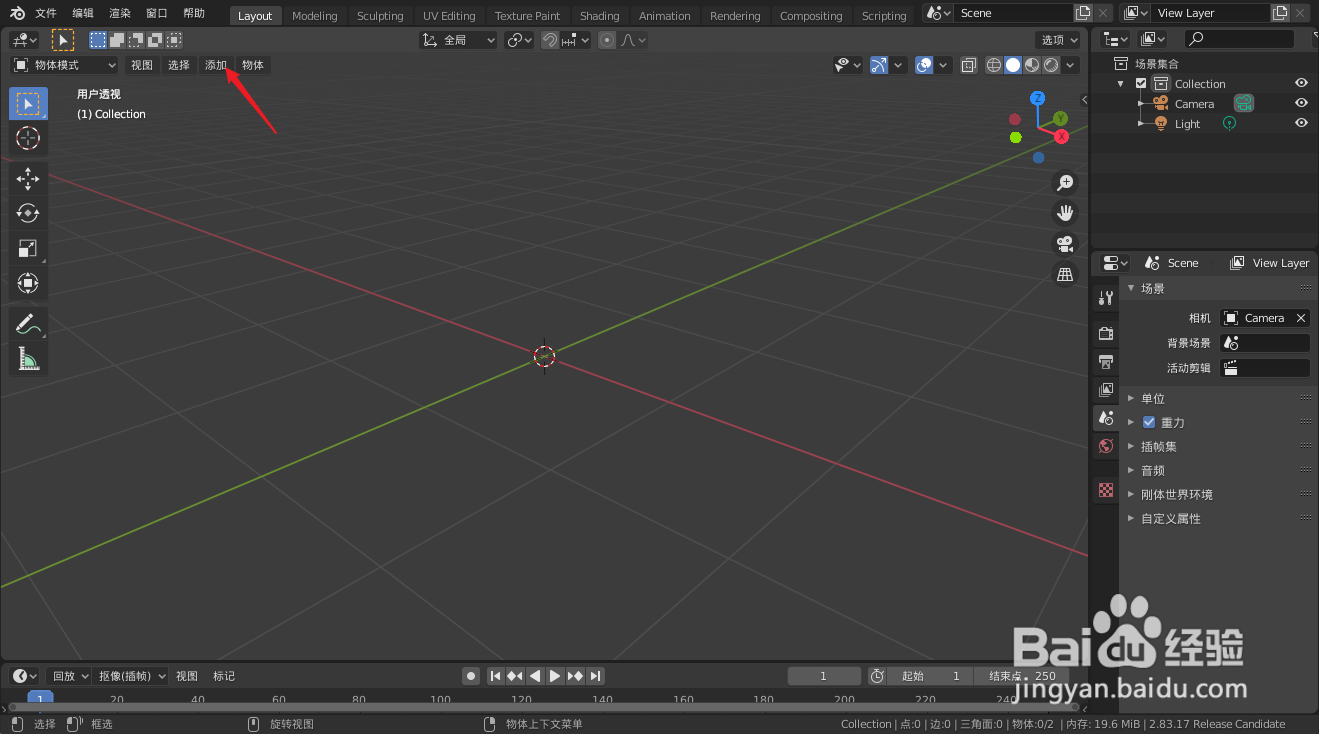Screen dimensions: 1319x734
Task: Hide the Camera using its eye icon
Action: coord(1301,103)
